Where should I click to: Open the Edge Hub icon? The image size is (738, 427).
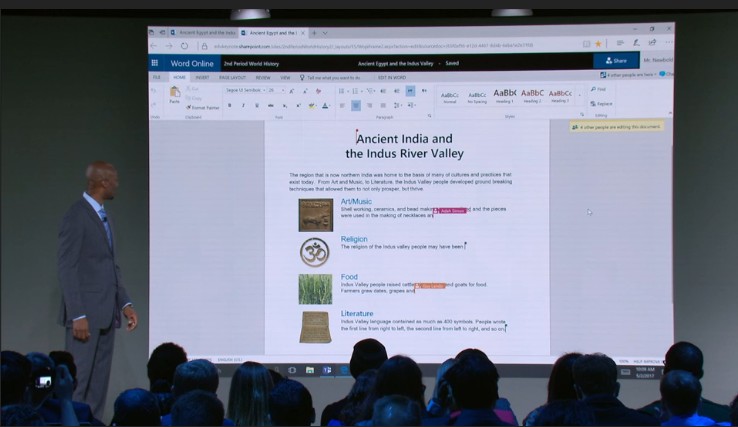coord(620,43)
